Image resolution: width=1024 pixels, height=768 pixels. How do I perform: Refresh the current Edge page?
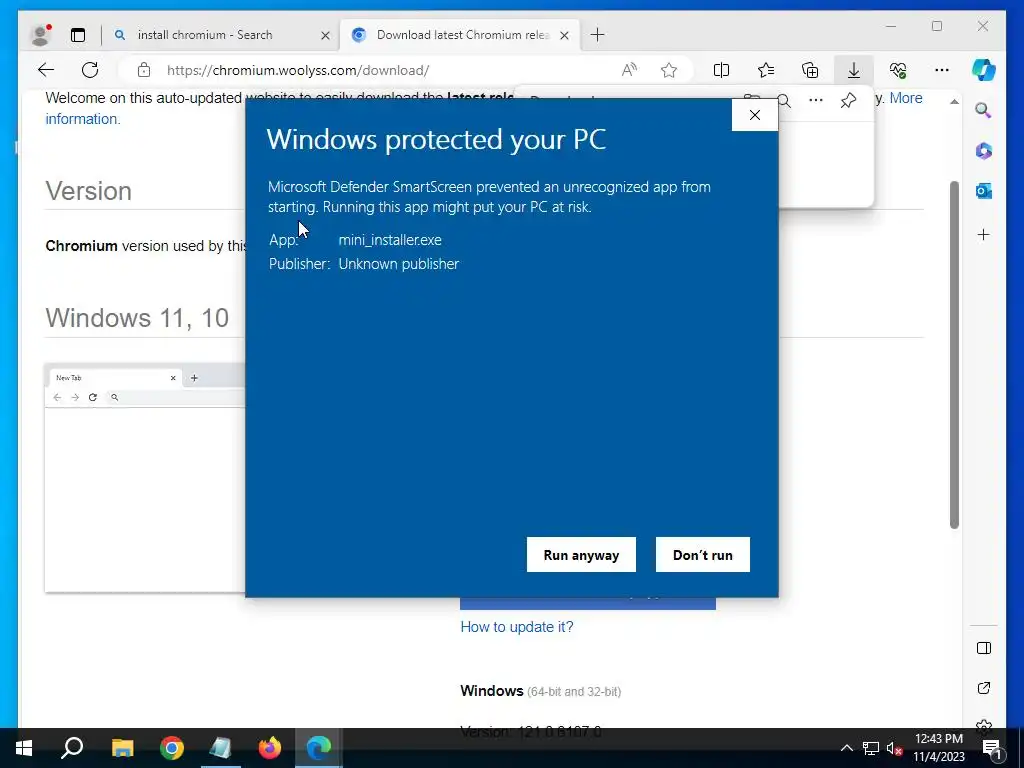tap(90, 70)
